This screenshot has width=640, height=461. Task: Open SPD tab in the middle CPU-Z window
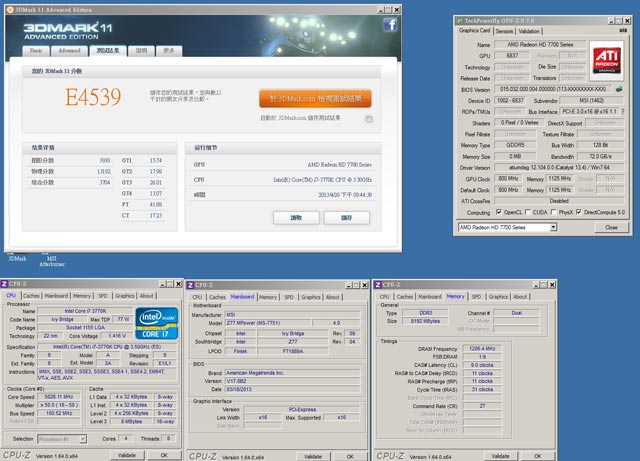[x=289, y=297]
